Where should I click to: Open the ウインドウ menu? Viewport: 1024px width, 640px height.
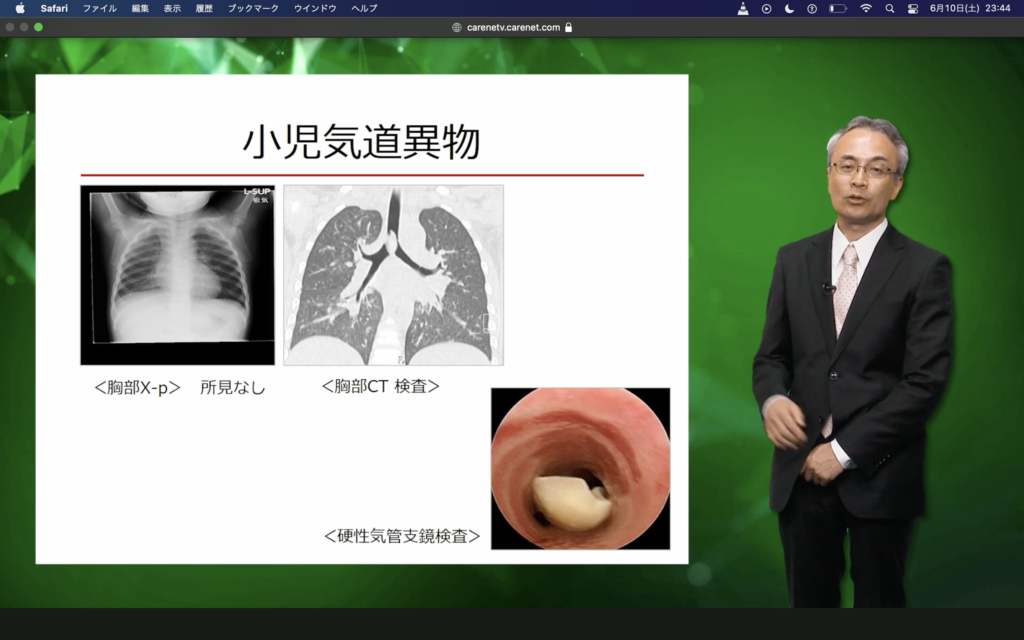click(x=315, y=8)
